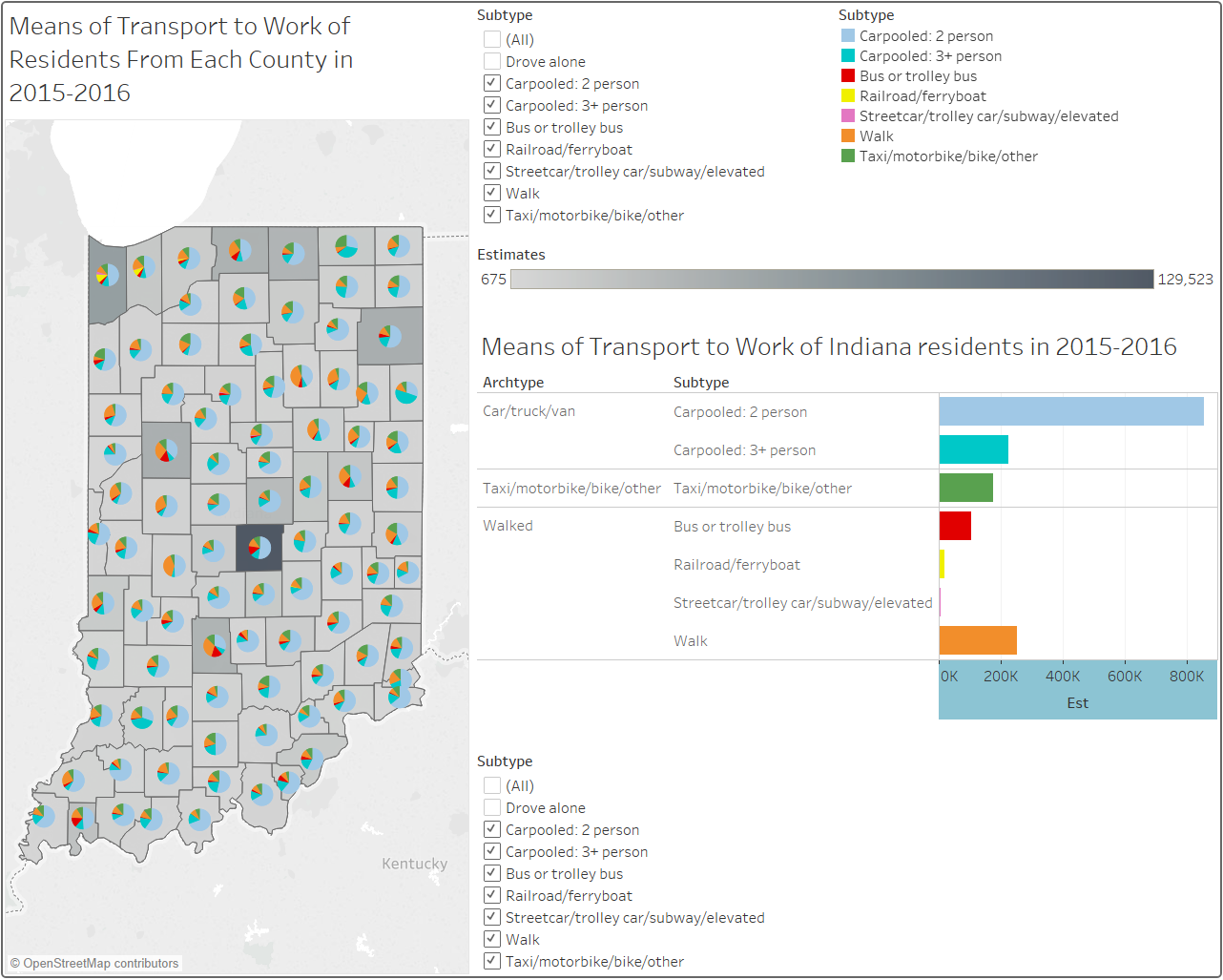
Task: Click the Kentucky map label
Action: (x=414, y=864)
